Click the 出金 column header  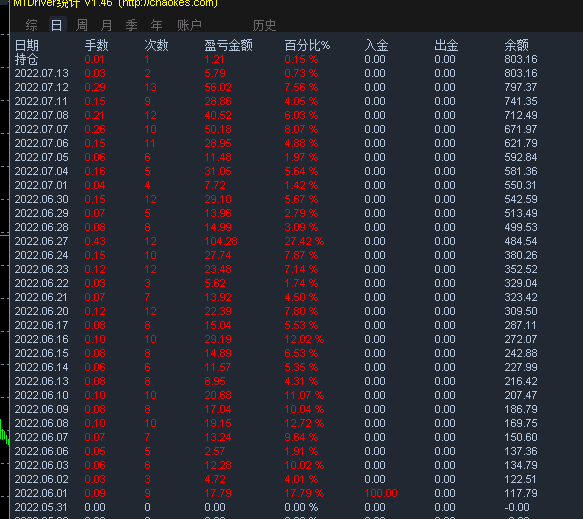point(446,45)
